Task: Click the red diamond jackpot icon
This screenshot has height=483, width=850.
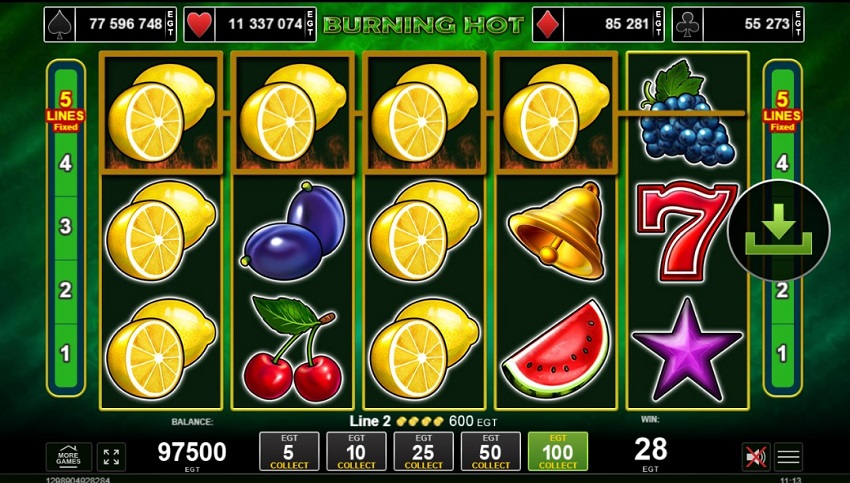Action: click(548, 24)
